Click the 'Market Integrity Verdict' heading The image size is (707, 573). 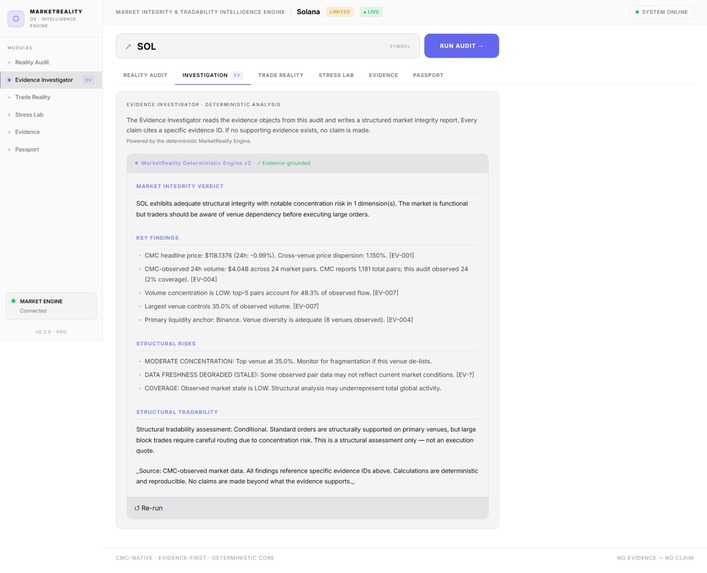coord(180,186)
